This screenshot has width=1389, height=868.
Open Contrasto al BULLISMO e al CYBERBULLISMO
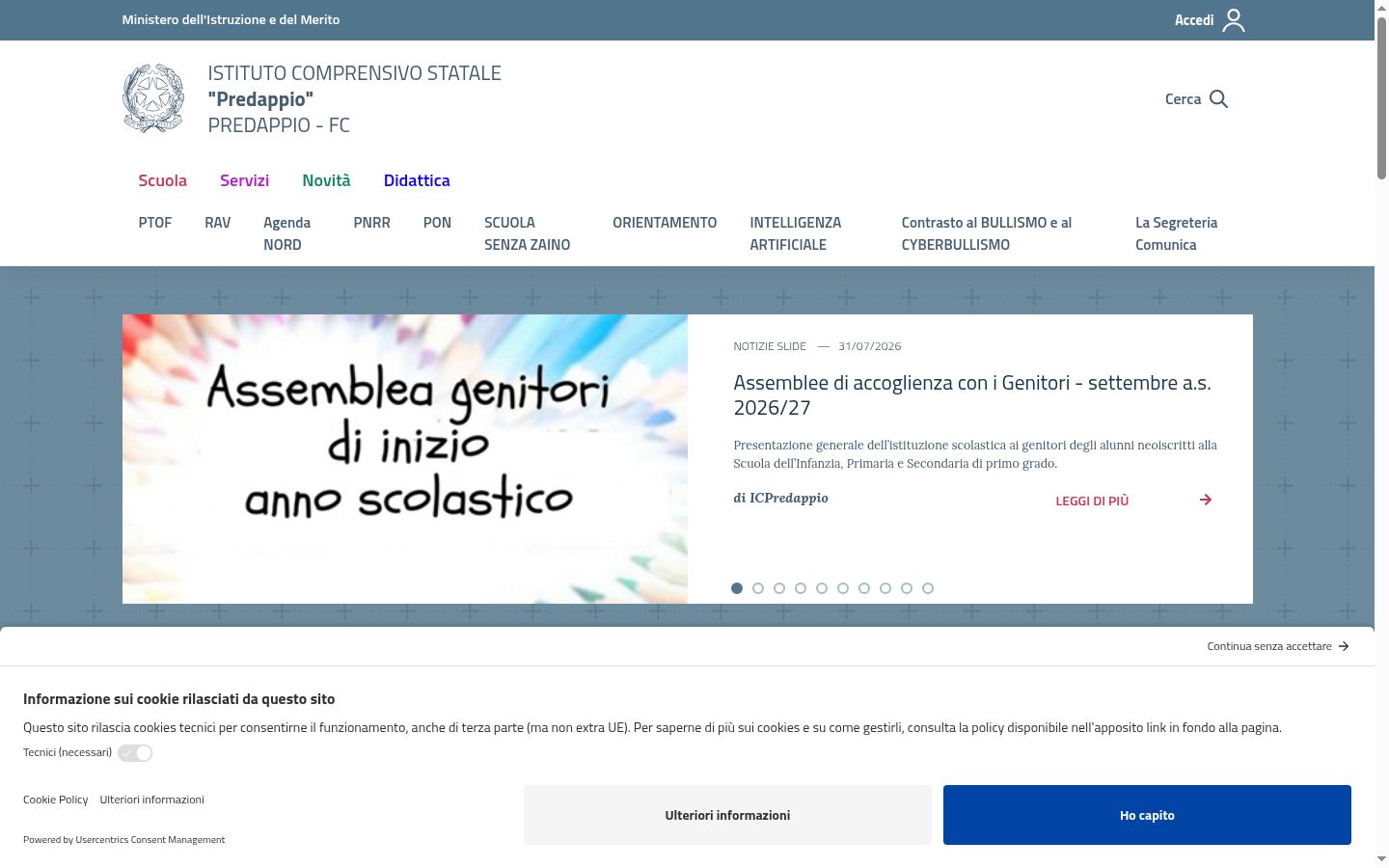(987, 233)
